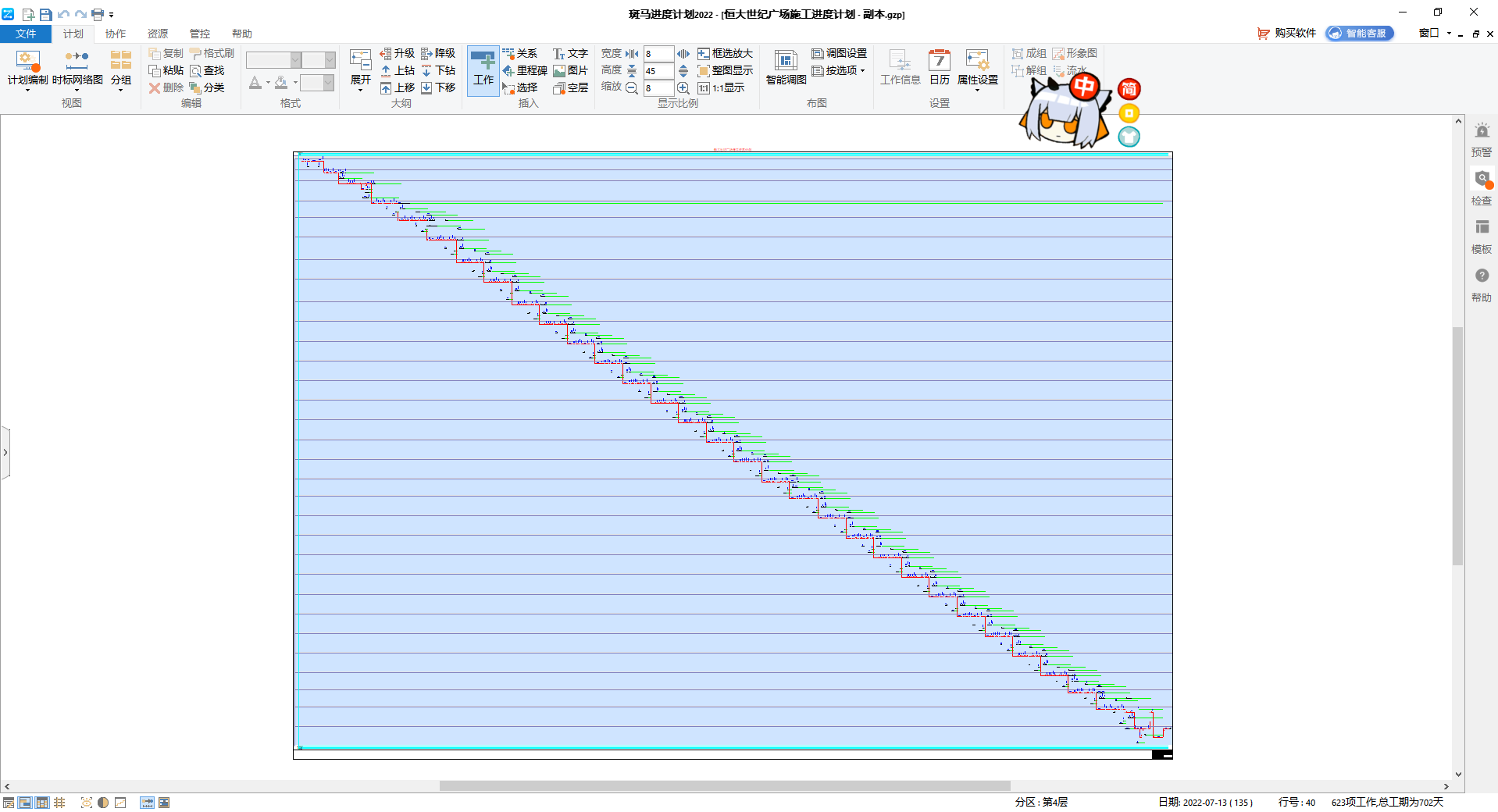
Task: Click 整图显示 fit whole chart
Action: pyautogui.click(x=725, y=70)
